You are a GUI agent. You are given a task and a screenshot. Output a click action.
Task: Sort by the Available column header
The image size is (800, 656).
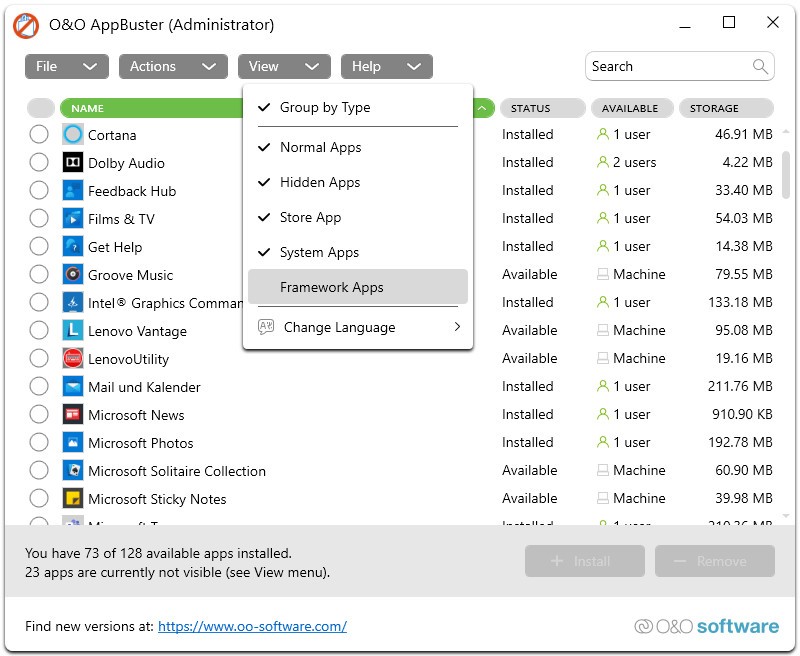pyautogui.click(x=632, y=108)
